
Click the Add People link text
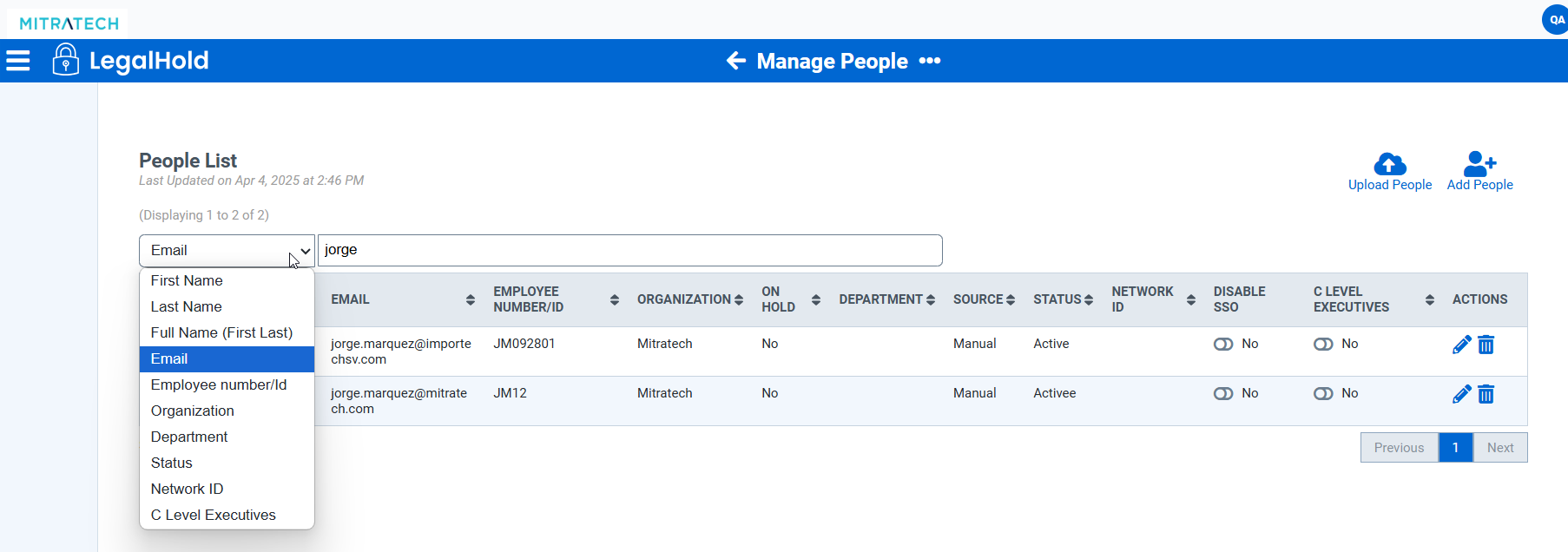click(x=1480, y=185)
